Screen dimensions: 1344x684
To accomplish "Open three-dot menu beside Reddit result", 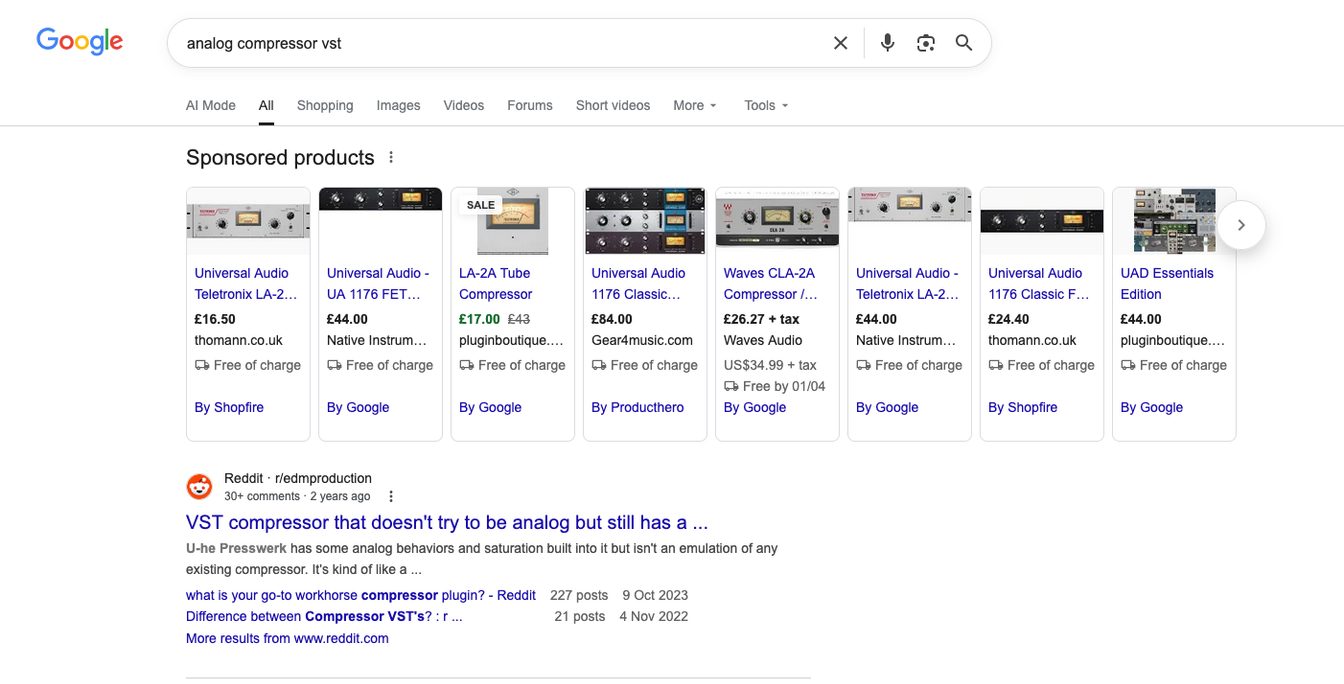I will coord(391,497).
